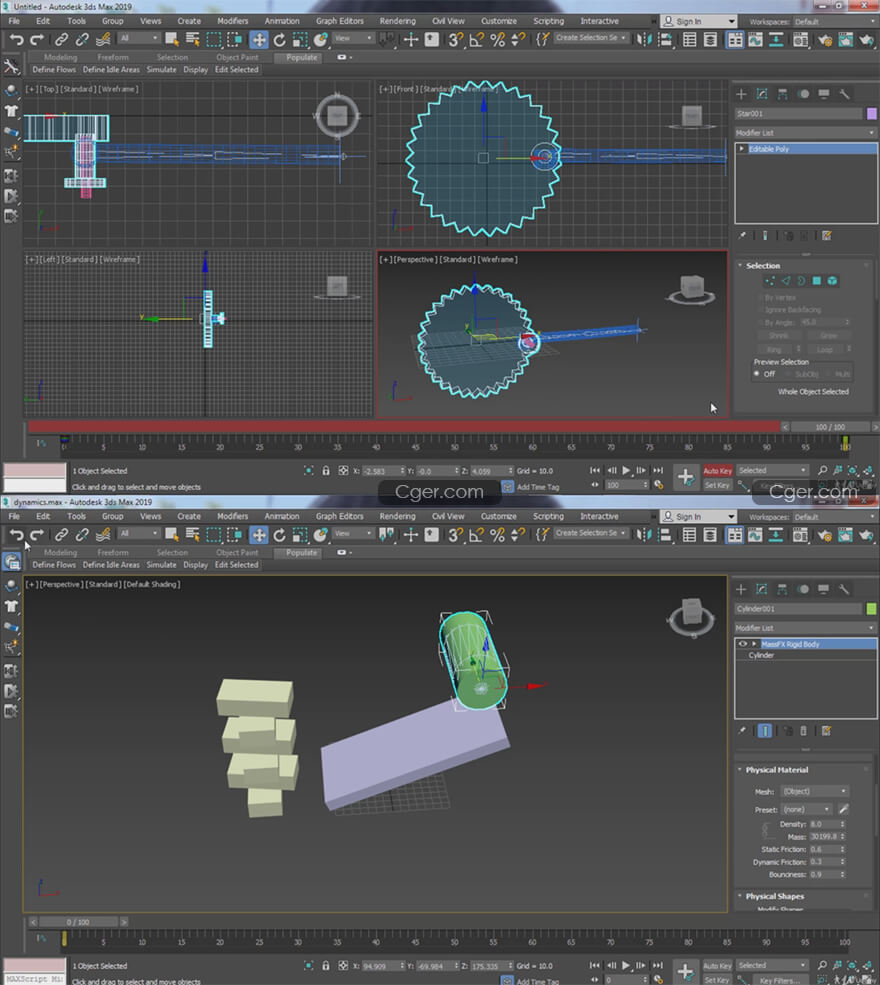Screen dimensions: 880x985
Task: Open Hierarchy tab icon in Untitled command panel
Action: (x=783, y=94)
